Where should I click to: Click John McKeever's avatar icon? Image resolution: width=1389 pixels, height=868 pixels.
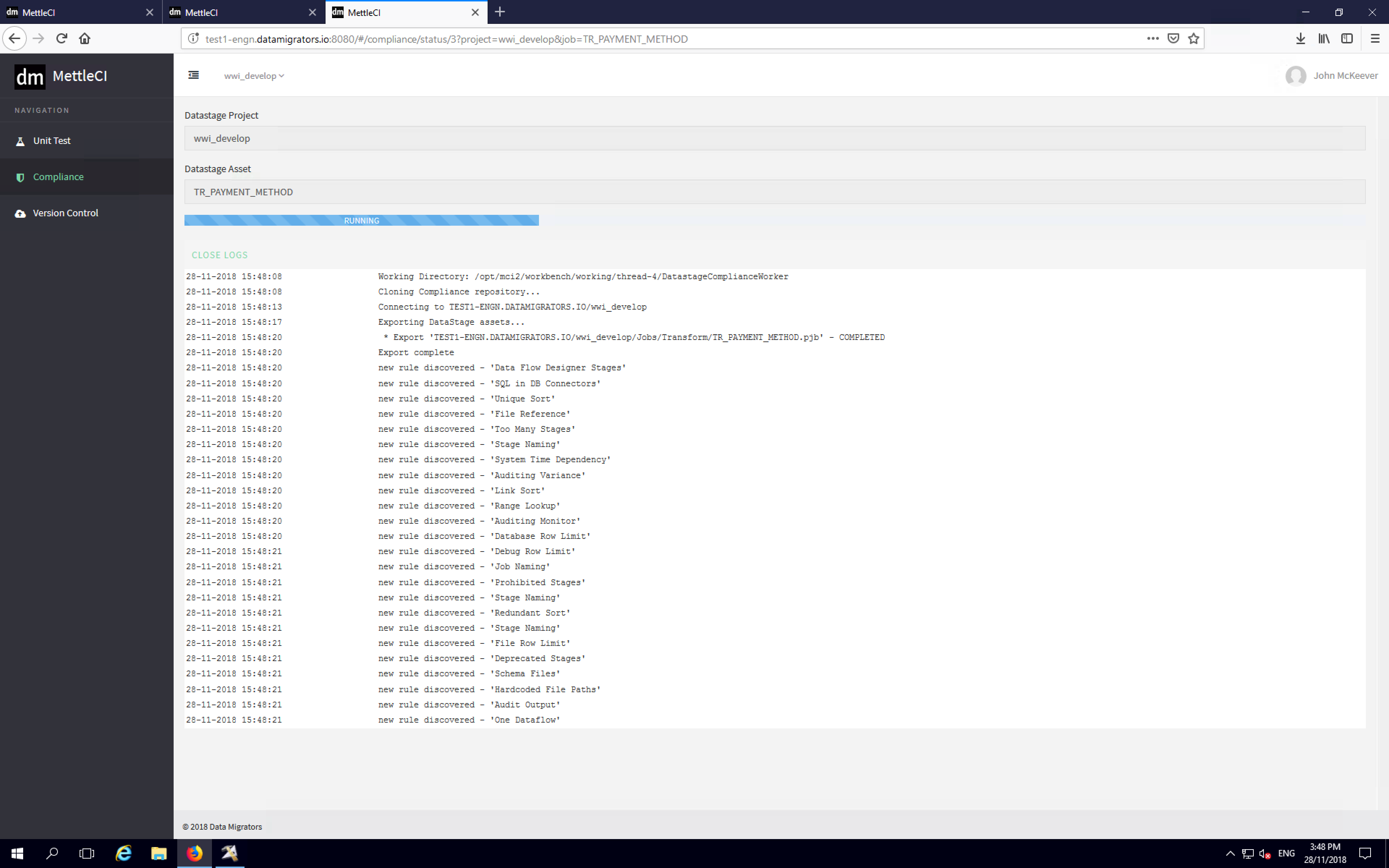click(x=1295, y=76)
